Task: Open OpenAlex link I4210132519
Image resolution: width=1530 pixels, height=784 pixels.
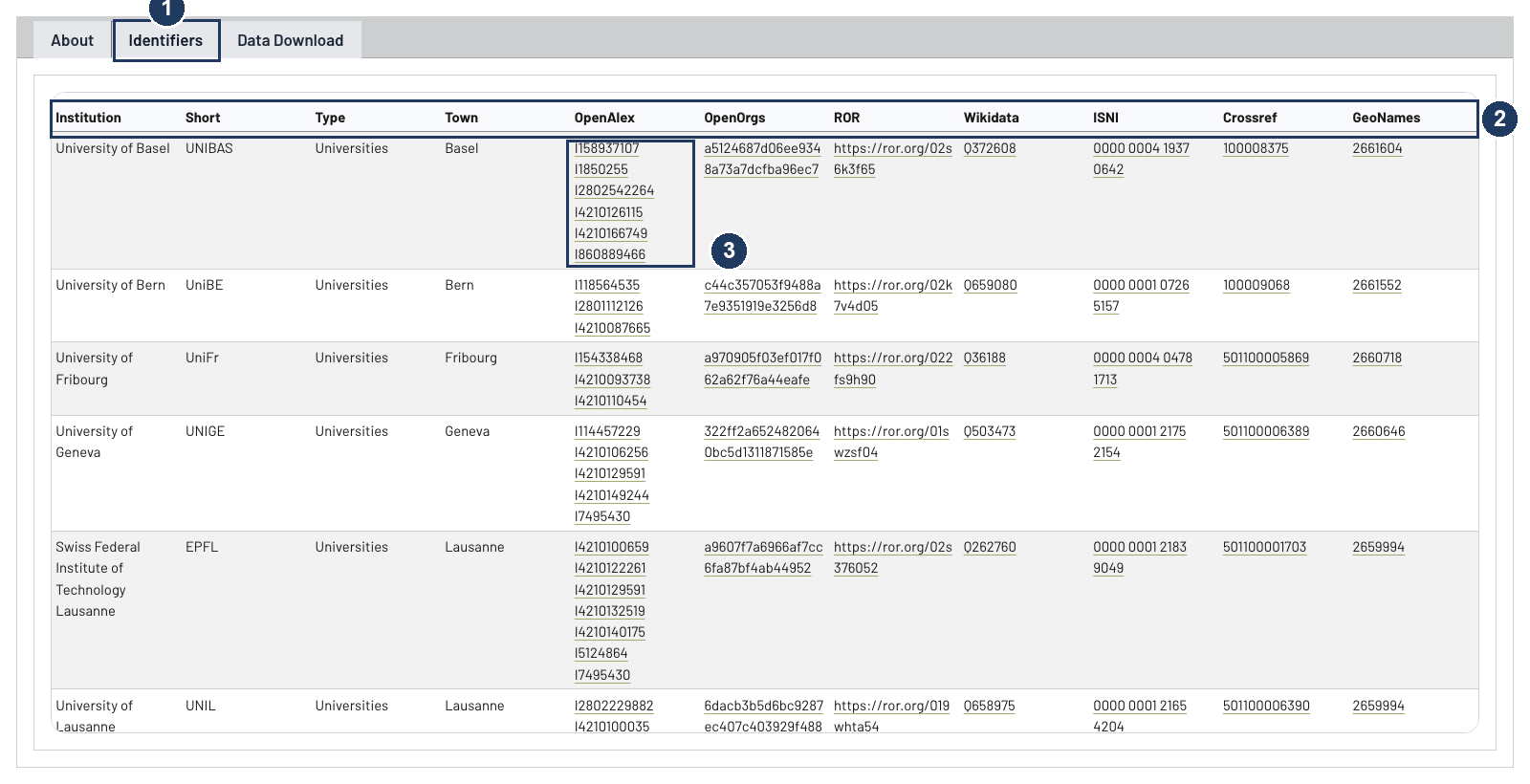Action: click(609, 611)
